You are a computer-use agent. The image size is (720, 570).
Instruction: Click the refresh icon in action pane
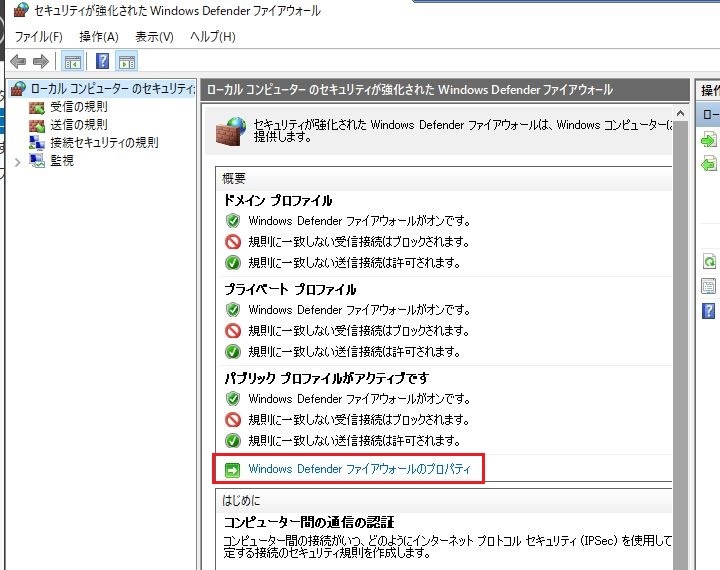709,261
